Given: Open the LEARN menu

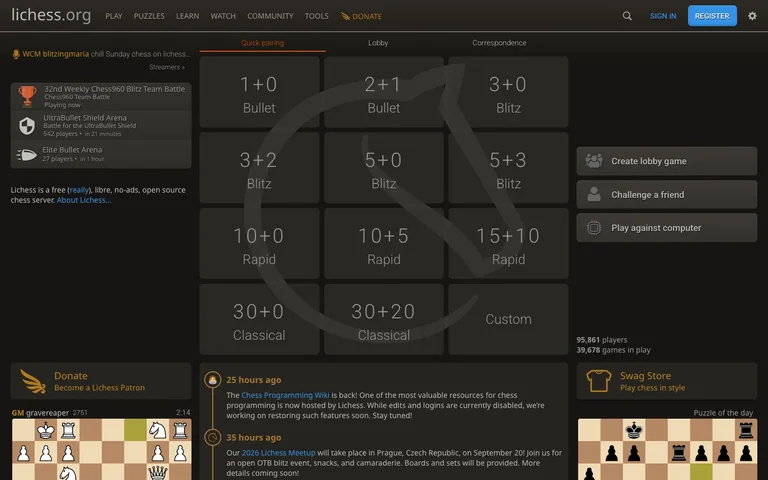Looking at the screenshot, I should [x=188, y=16].
